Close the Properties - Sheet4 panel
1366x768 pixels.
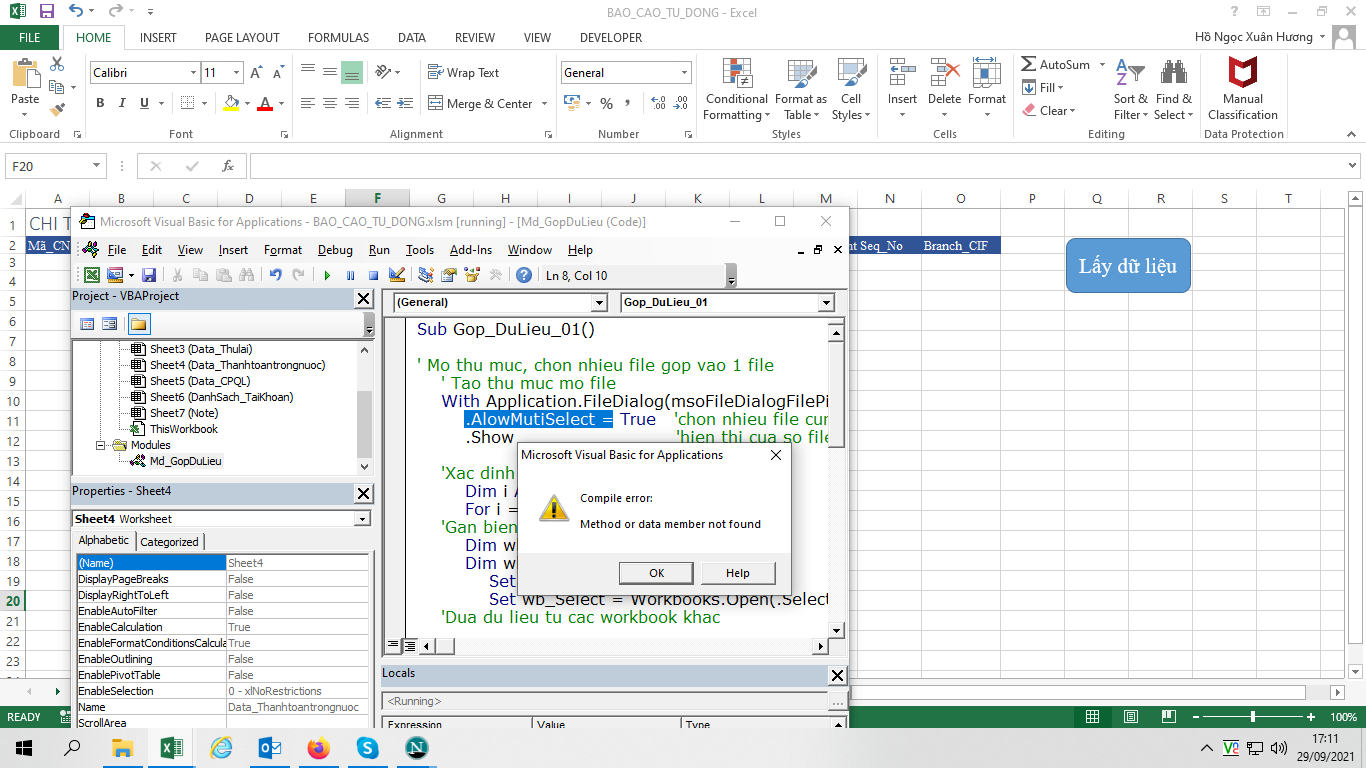click(363, 493)
